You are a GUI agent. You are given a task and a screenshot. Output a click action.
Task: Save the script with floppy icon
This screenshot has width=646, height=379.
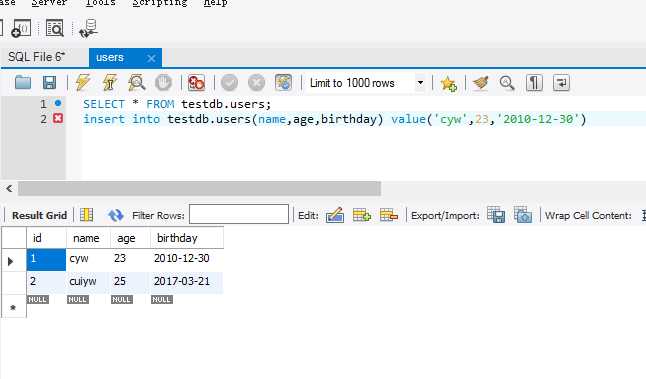click(49, 83)
